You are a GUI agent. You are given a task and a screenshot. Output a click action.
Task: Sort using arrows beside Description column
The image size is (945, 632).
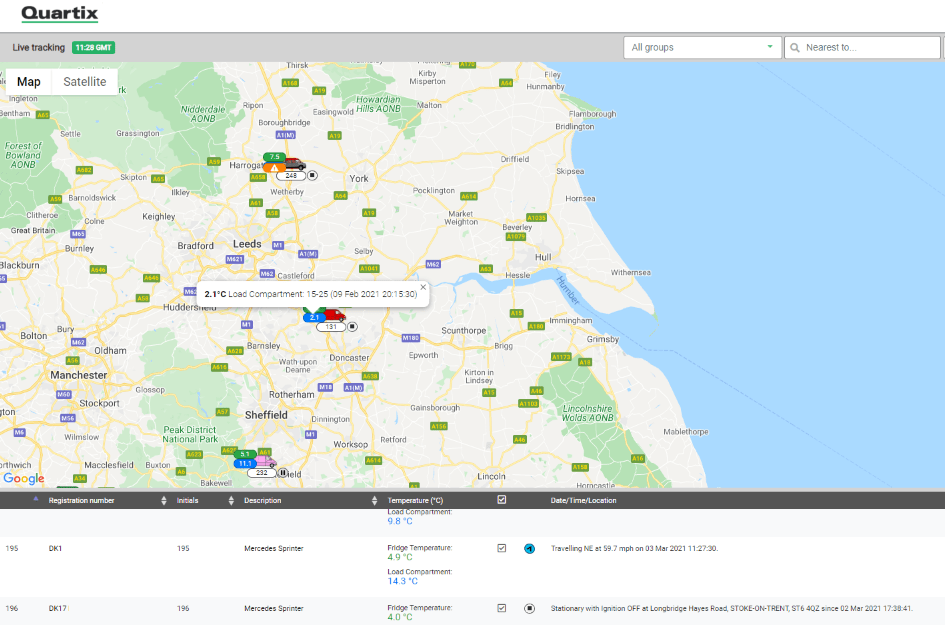click(374, 501)
